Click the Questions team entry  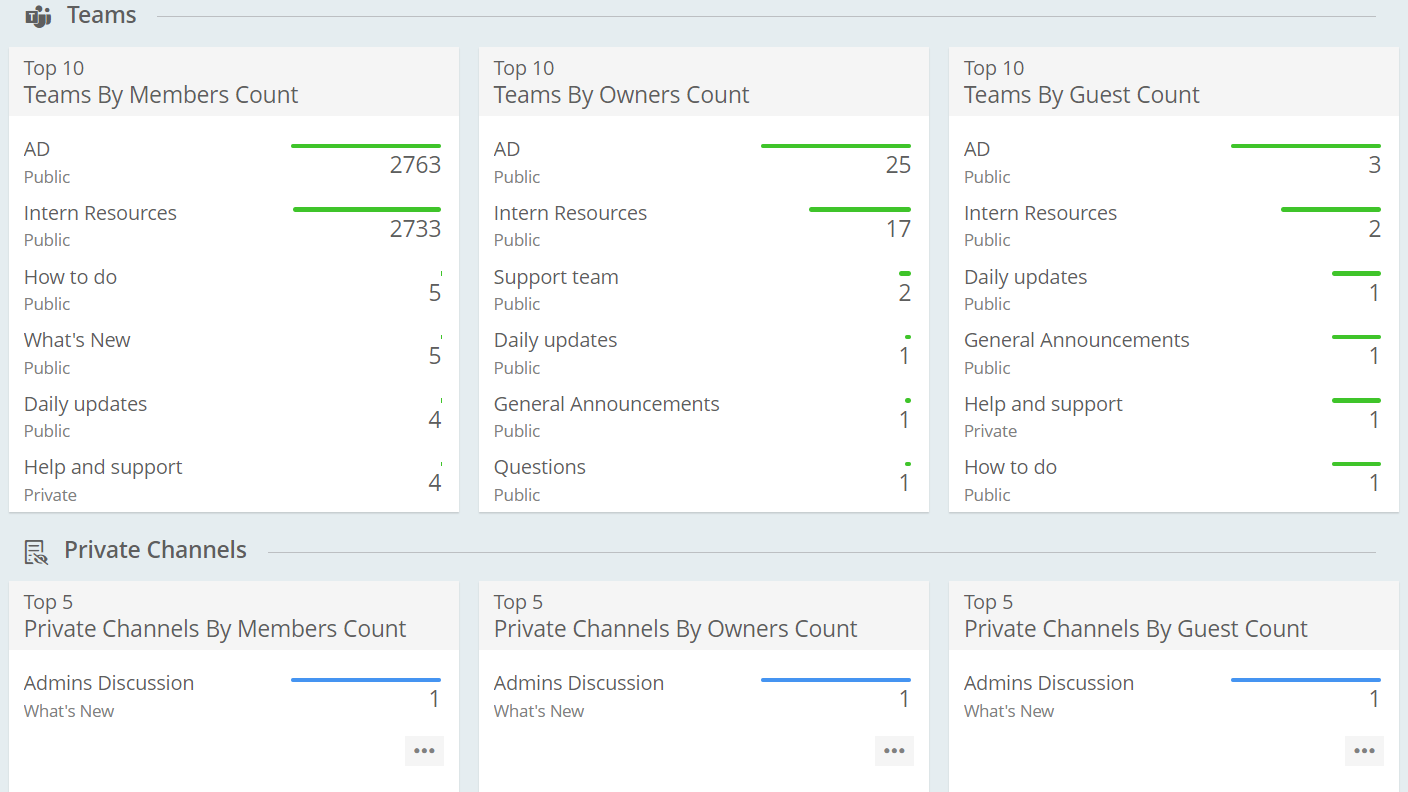(x=540, y=467)
